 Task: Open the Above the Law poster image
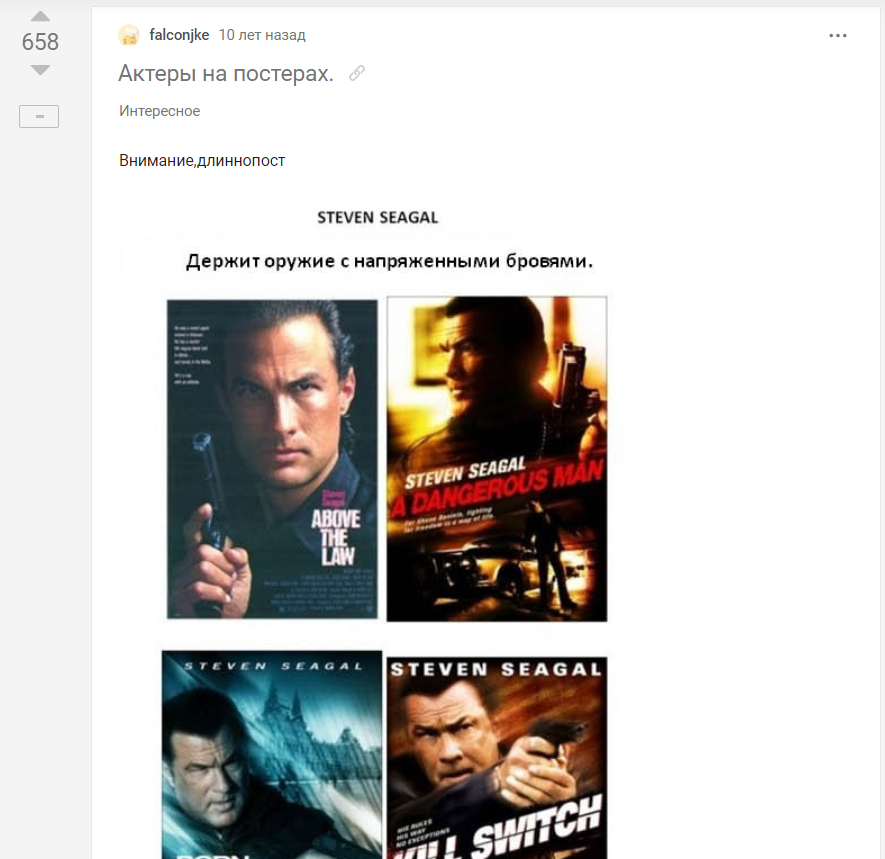(272, 459)
